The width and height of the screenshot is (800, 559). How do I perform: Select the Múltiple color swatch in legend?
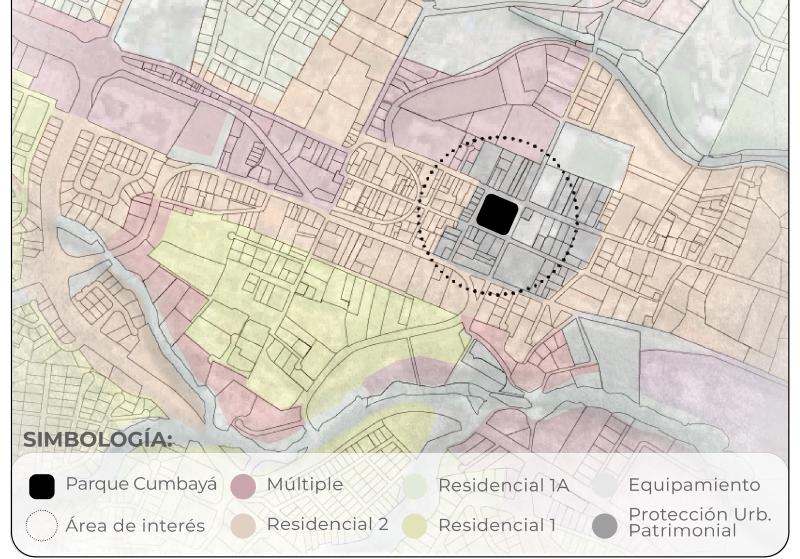point(243,487)
